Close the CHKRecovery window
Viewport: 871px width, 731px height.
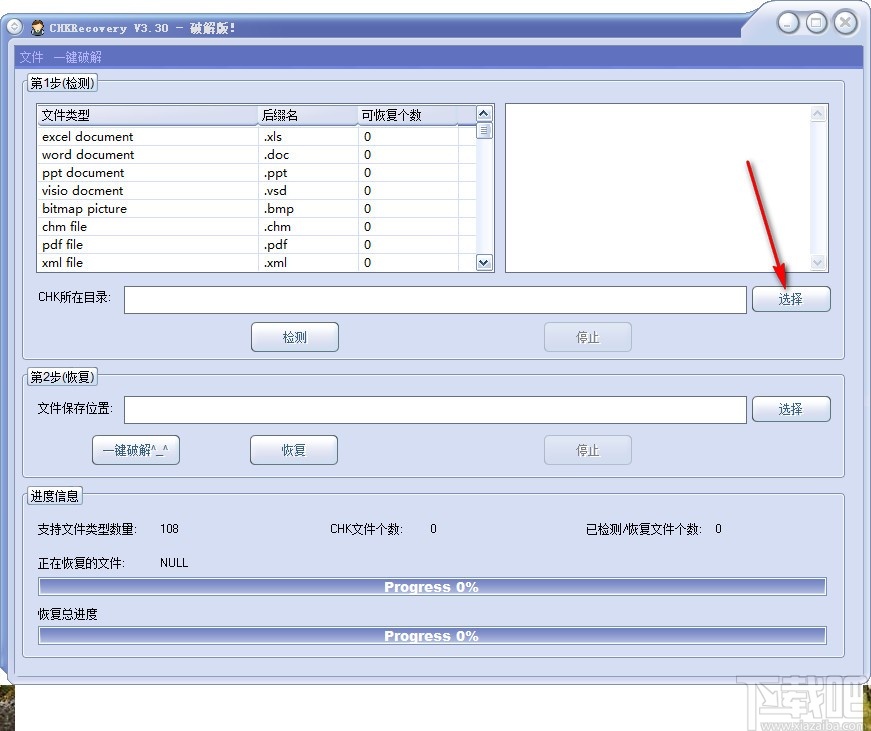coord(845,23)
